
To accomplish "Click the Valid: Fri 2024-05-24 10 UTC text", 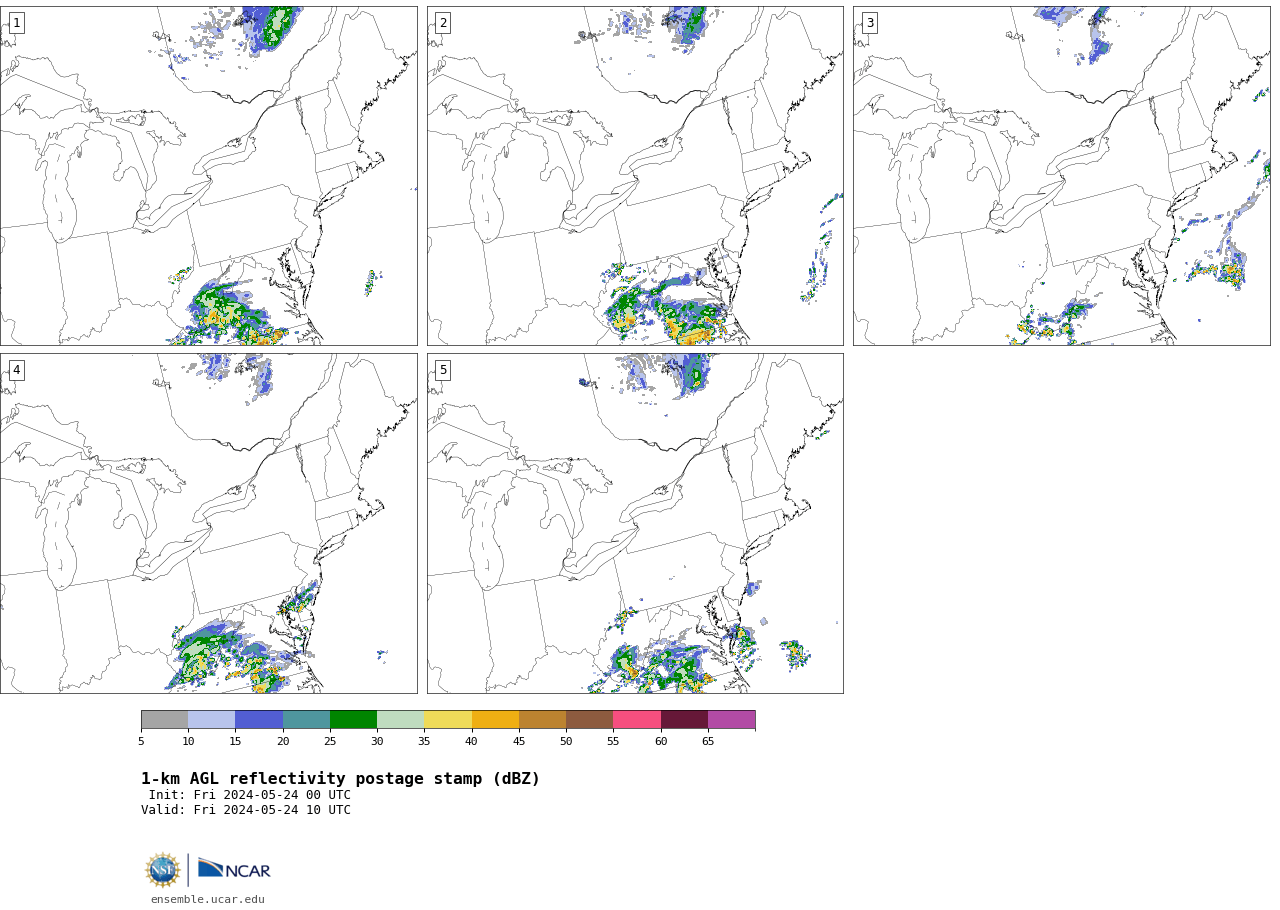I will click(245, 810).
